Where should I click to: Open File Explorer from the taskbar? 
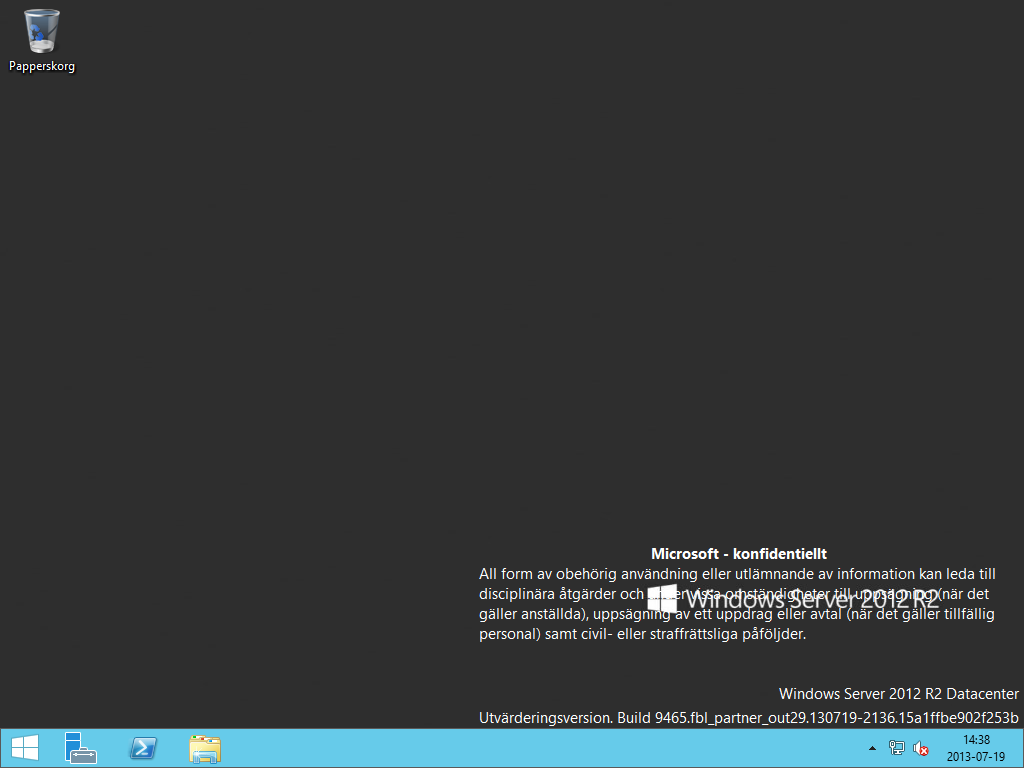pos(205,748)
